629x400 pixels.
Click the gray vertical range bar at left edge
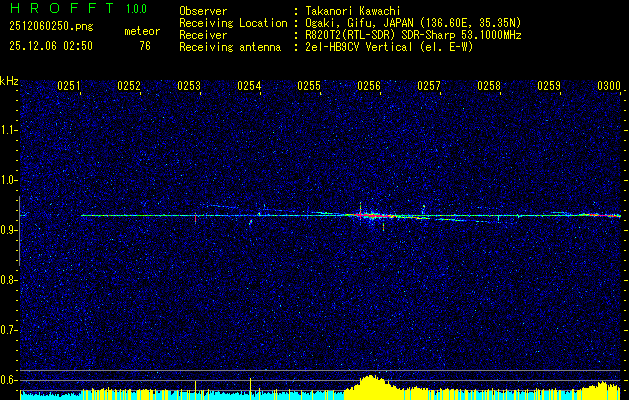[x=19, y=231]
